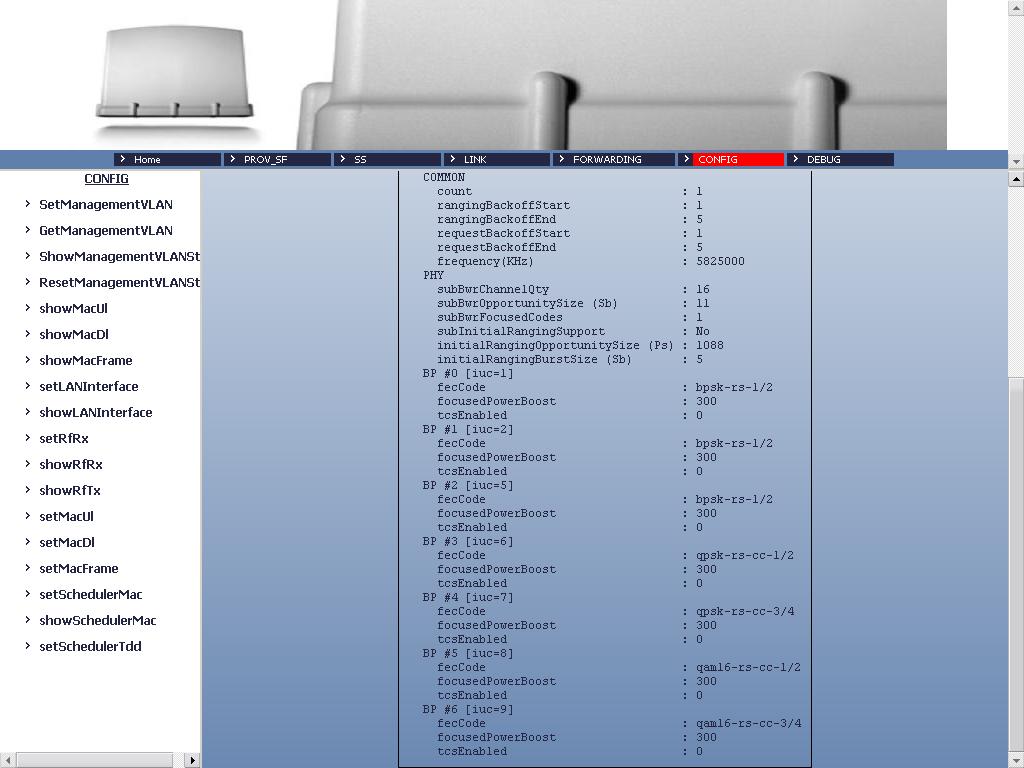Click the arrow icon on the LINK tab
Screen dimensions: 1024x768
[453, 159]
